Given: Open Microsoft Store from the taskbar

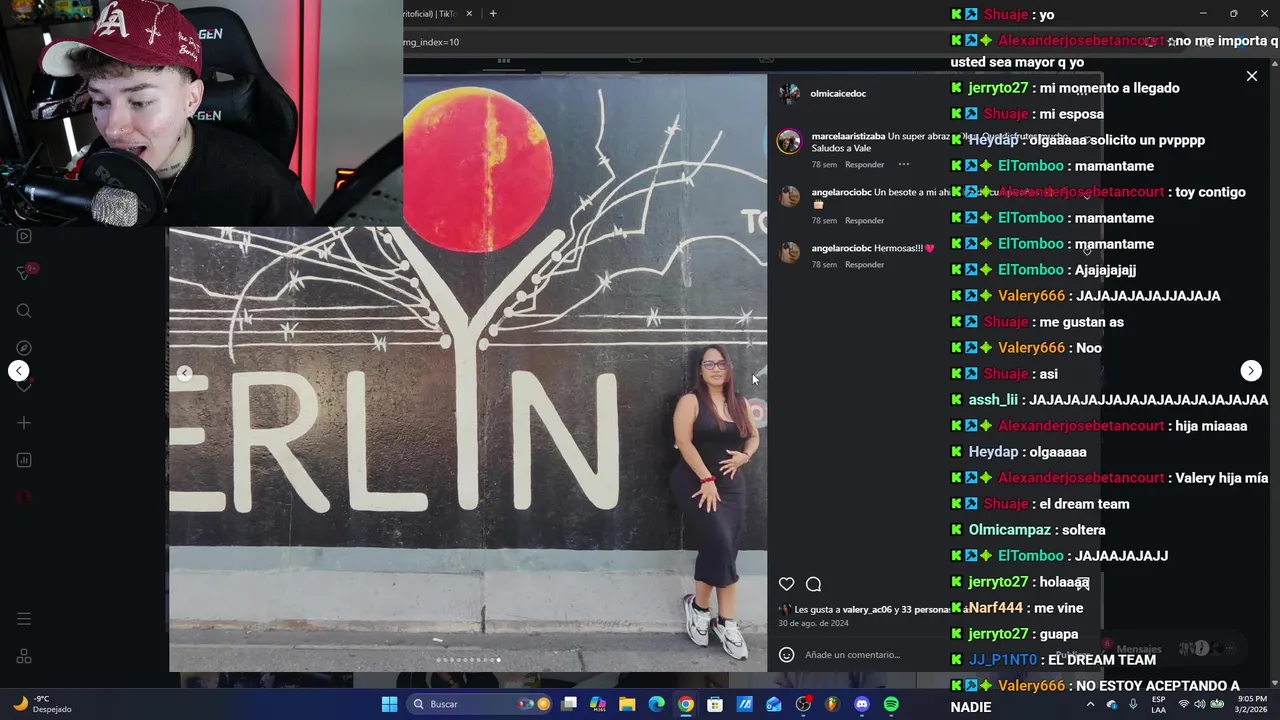Looking at the screenshot, I should point(715,704).
